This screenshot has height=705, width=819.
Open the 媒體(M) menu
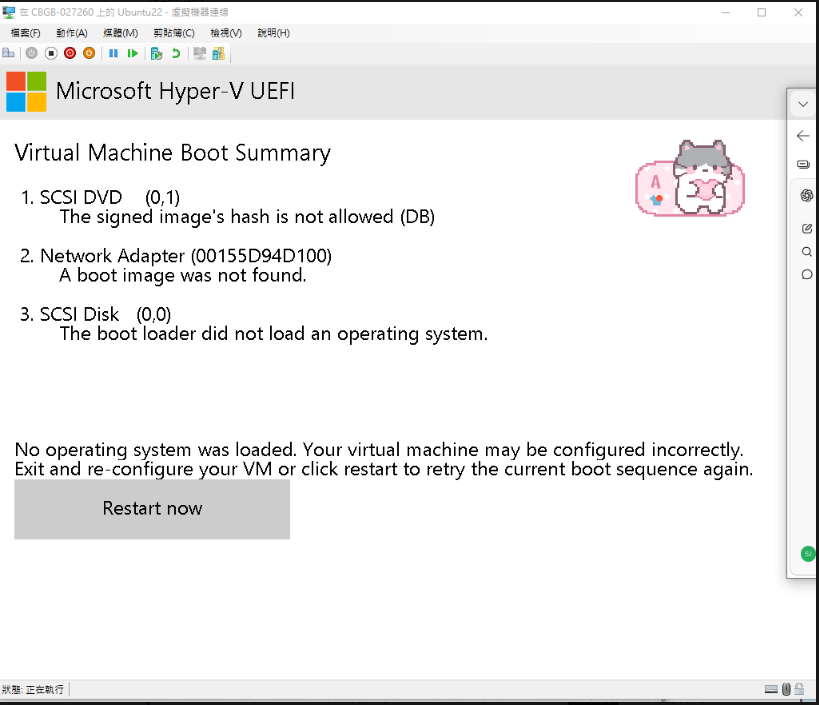point(121,33)
